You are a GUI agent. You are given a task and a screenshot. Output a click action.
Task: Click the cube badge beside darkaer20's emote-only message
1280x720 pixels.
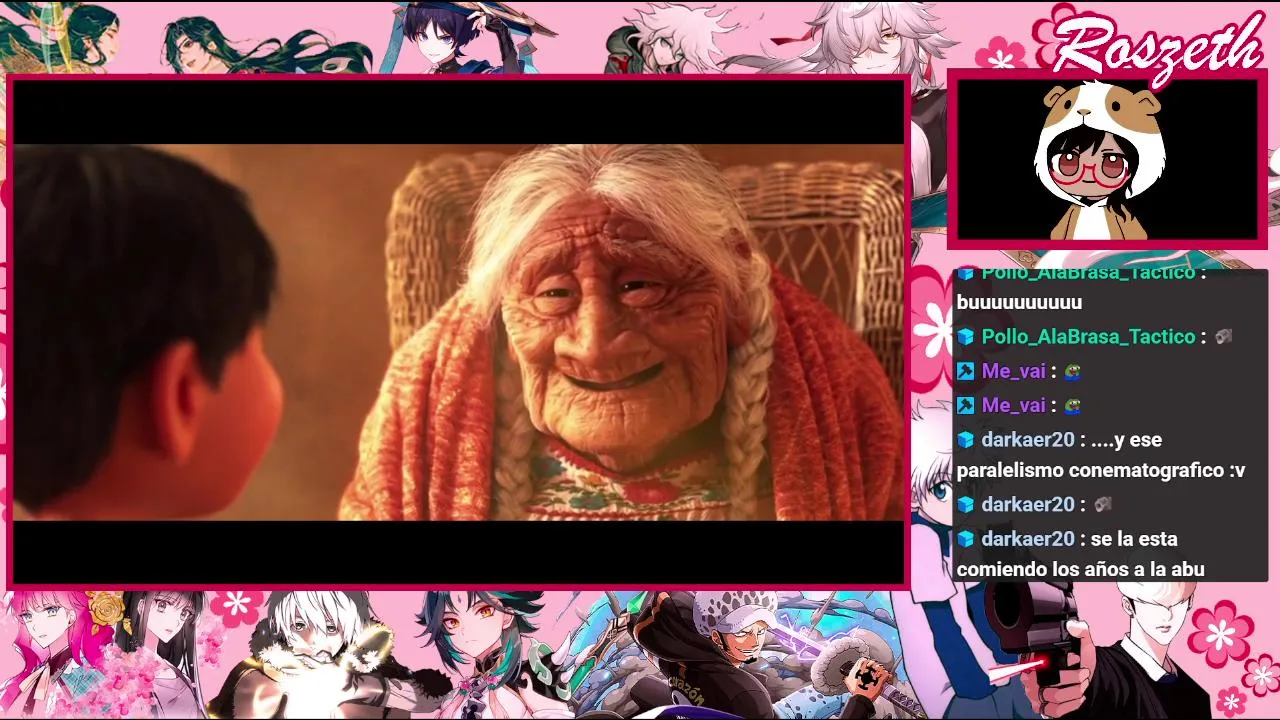[x=965, y=505]
